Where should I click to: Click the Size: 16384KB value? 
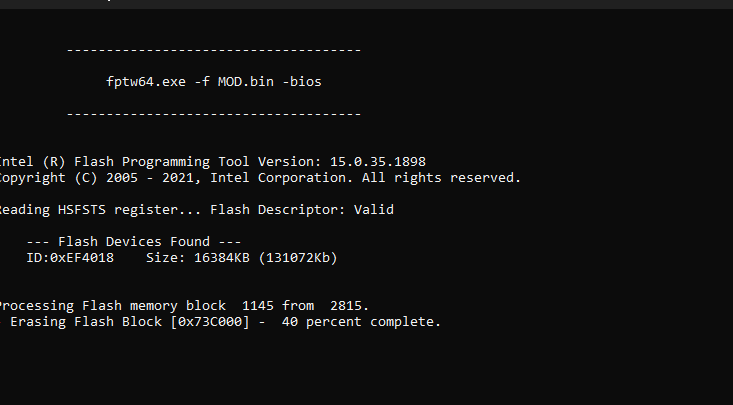(198, 258)
